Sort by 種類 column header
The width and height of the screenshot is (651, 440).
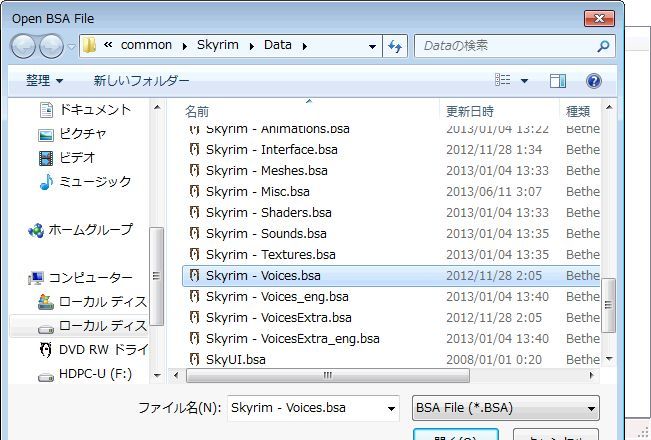tap(578, 111)
